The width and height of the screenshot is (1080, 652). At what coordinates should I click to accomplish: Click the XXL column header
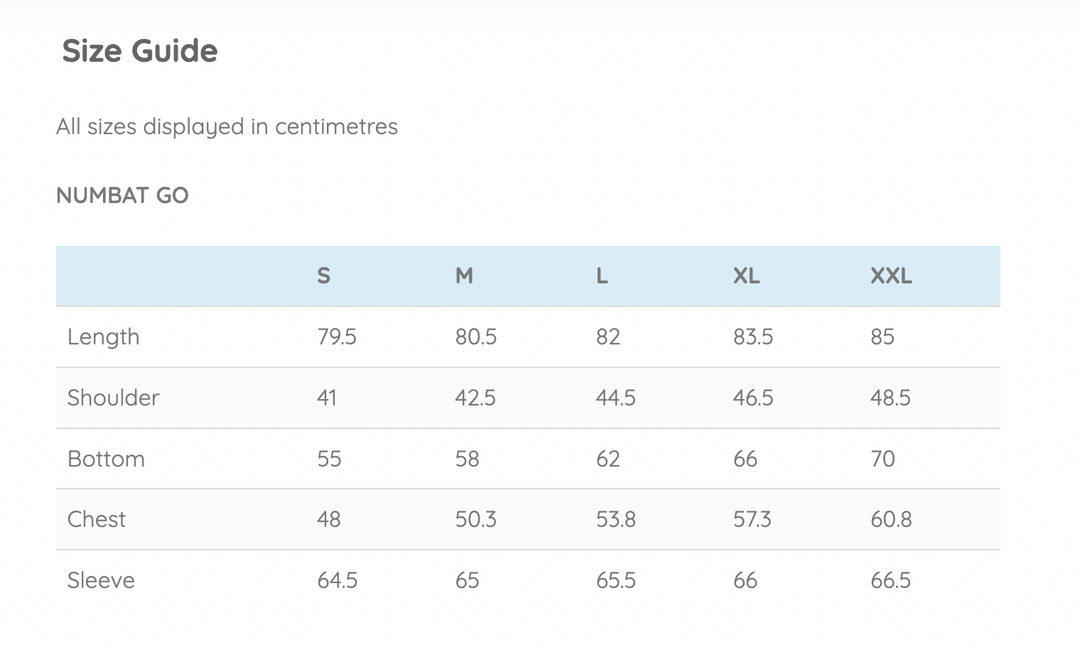[891, 276]
